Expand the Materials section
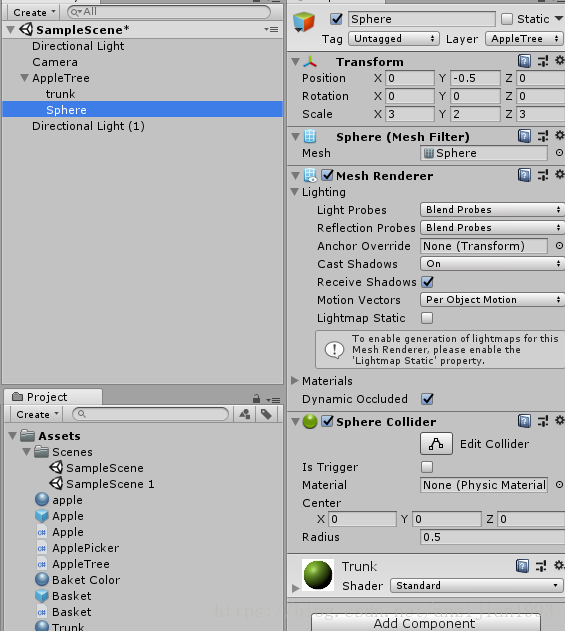This screenshot has height=631, width=565. [x=295, y=381]
